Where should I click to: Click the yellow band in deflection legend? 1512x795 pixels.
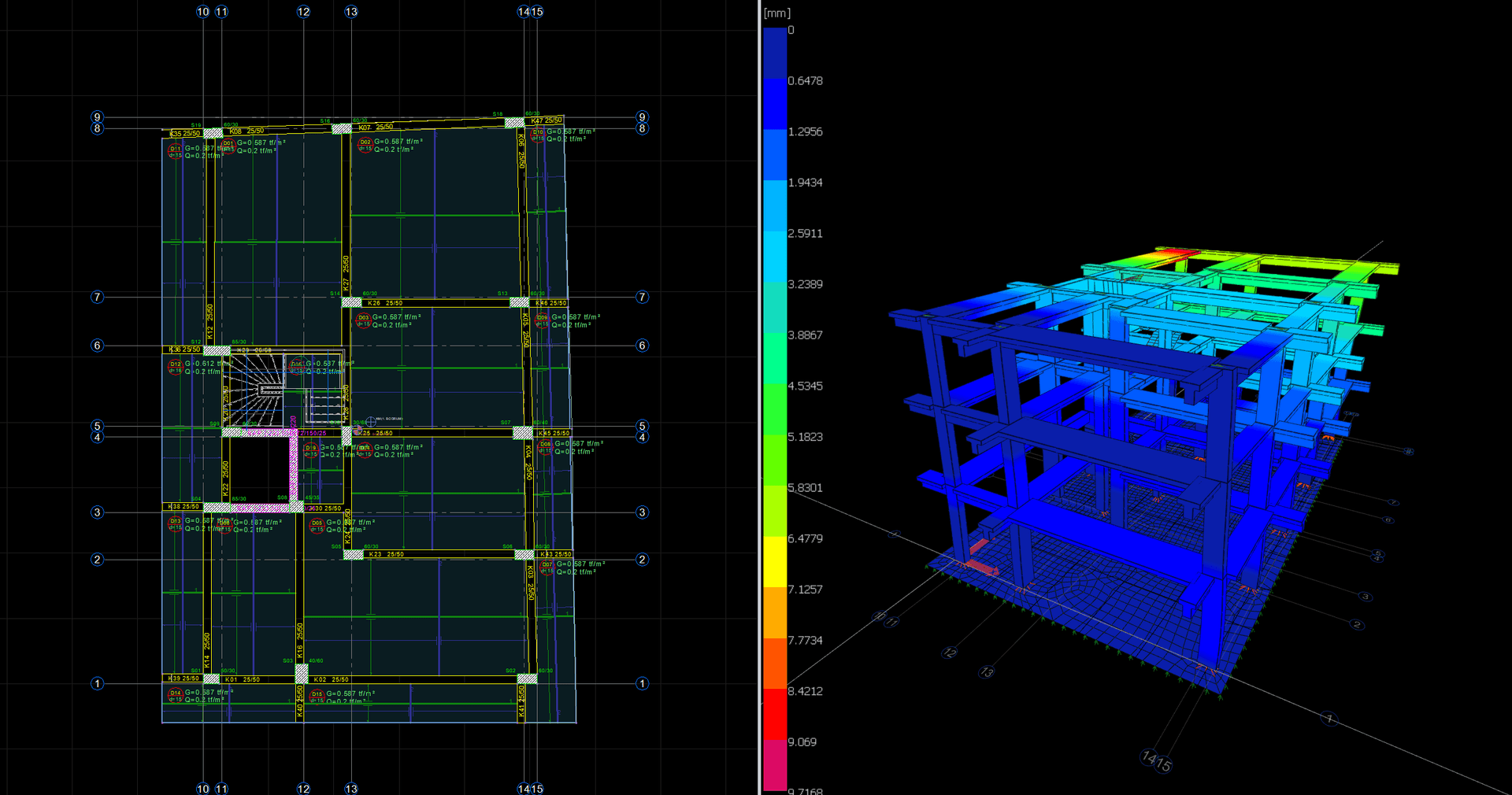[x=774, y=561]
